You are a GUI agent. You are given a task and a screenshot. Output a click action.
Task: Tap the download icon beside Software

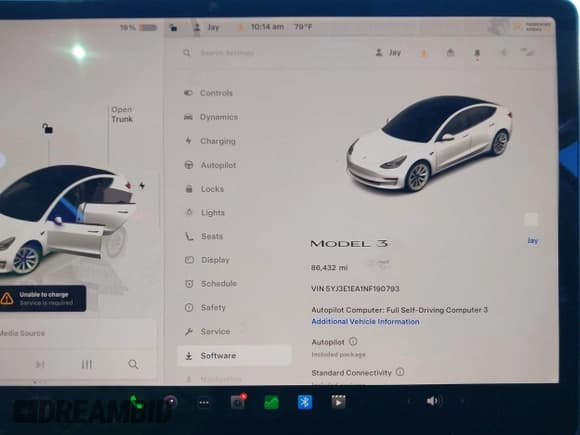coord(189,356)
